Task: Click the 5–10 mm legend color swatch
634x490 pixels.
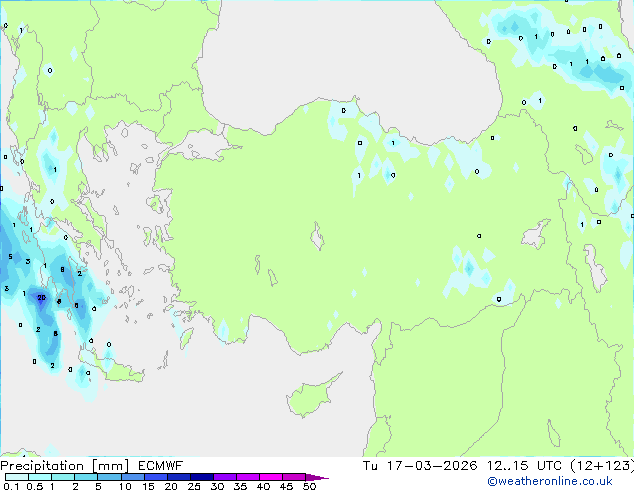Action: tap(109, 477)
